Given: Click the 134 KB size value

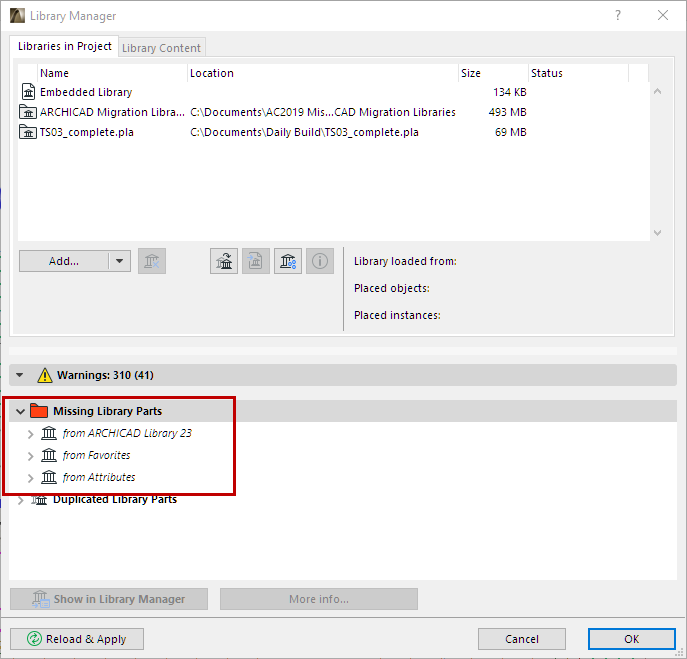Looking at the screenshot, I should pyautogui.click(x=510, y=92).
